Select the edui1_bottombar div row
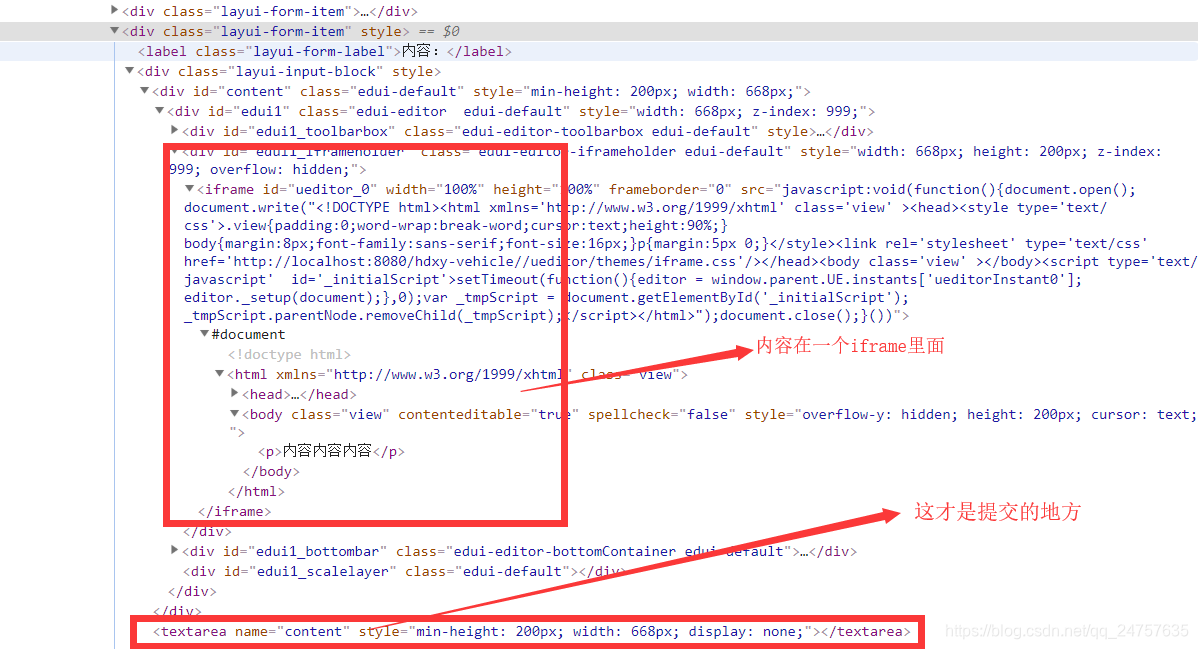This screenshot has height=649, width=1198. pos(520,551)
